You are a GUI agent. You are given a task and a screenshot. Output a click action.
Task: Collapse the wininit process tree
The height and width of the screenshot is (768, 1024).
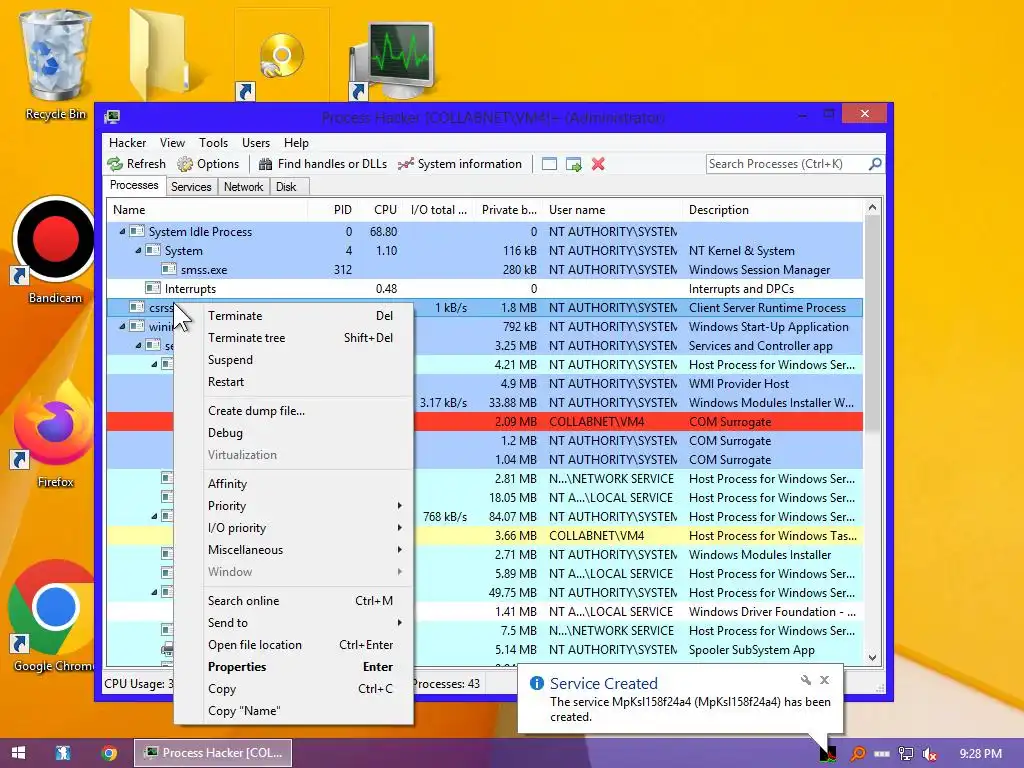(122, 326)
